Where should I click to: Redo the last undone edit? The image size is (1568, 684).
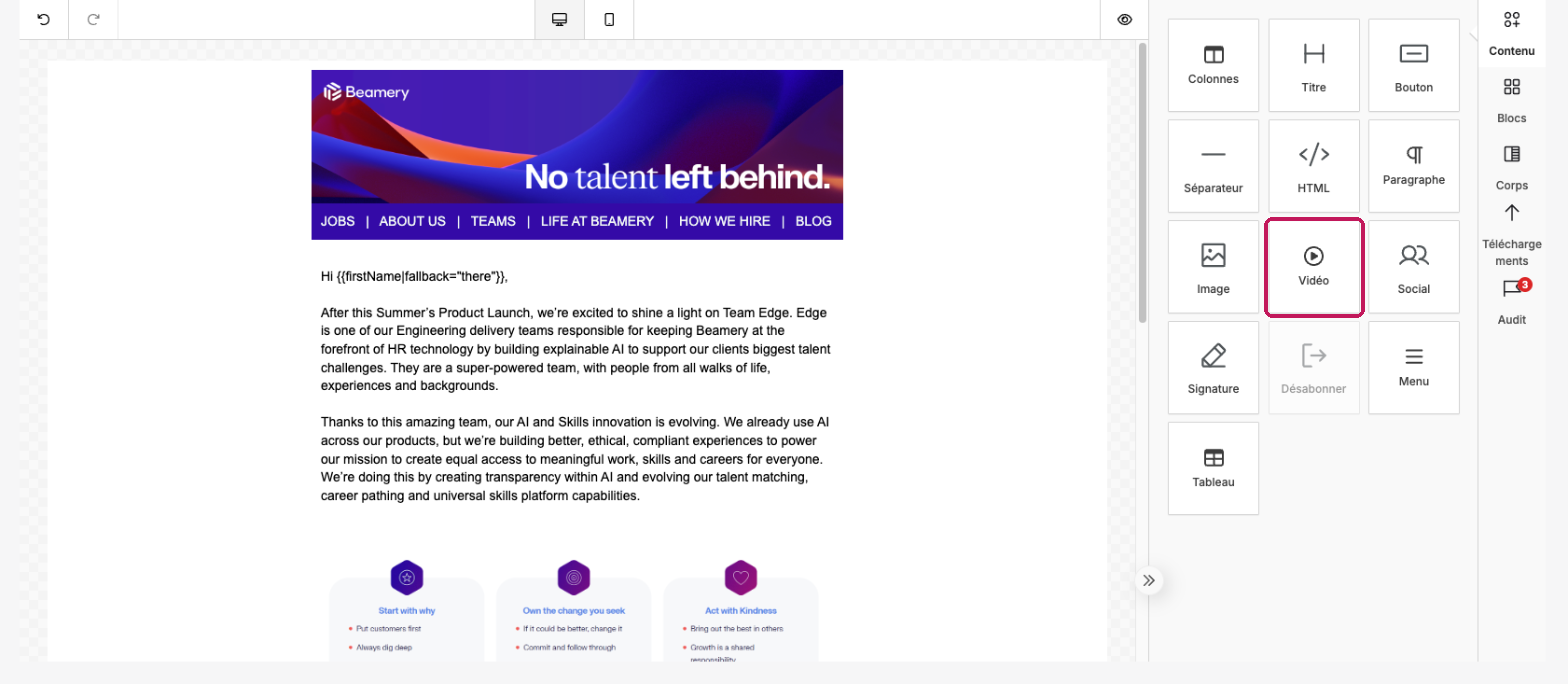93,19
